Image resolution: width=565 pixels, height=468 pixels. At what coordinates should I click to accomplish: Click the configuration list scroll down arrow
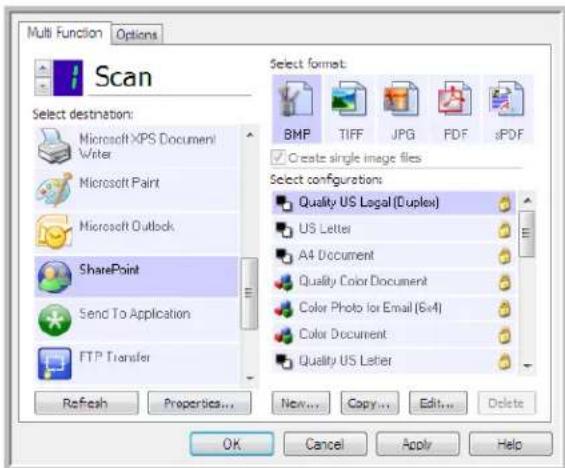click(528, 366)
